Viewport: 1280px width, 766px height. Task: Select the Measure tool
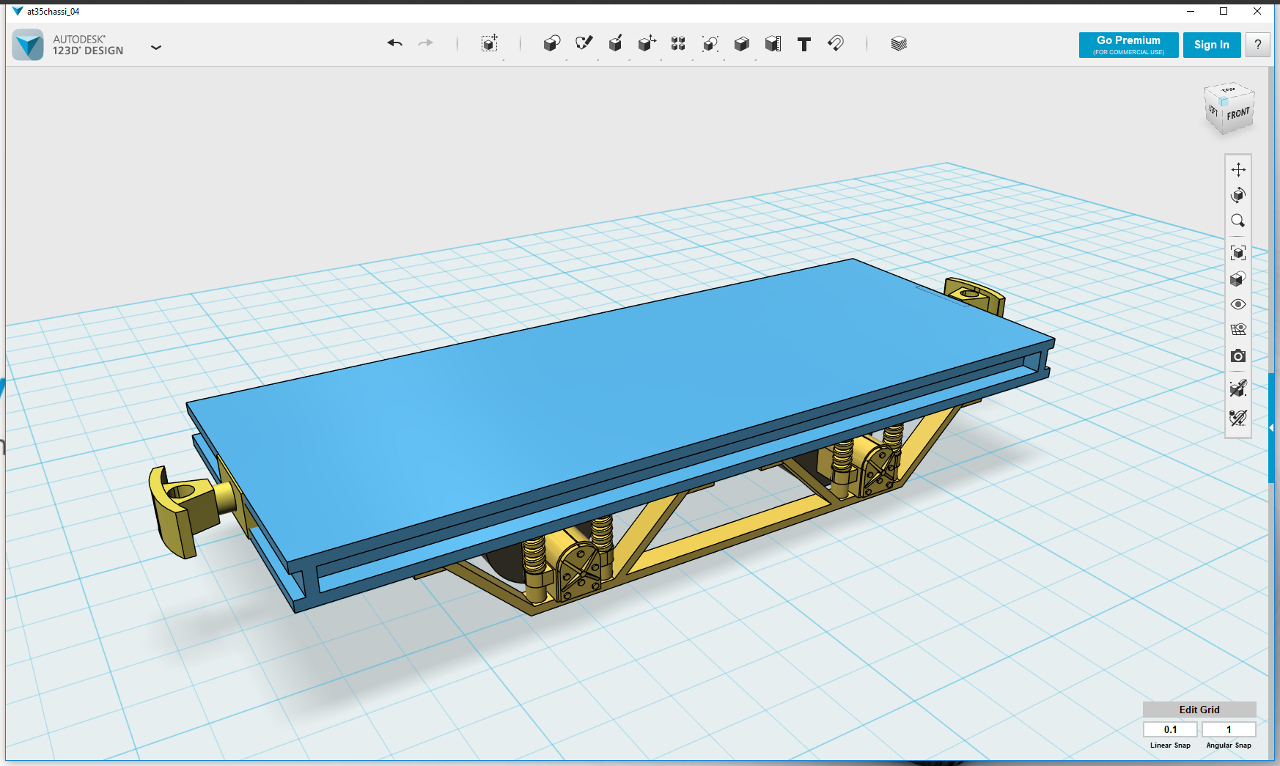[772, 44]
